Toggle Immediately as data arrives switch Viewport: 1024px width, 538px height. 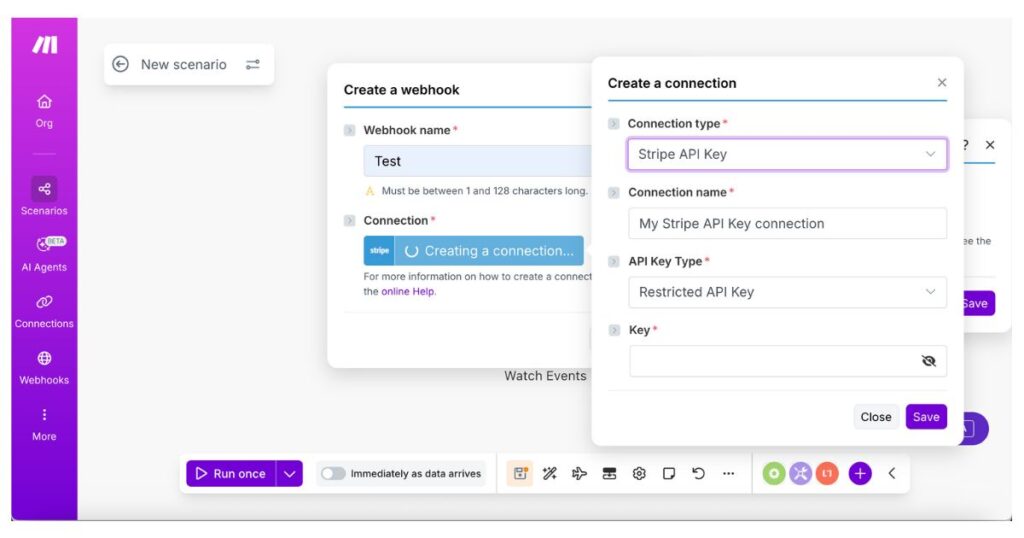pos(333,473)
